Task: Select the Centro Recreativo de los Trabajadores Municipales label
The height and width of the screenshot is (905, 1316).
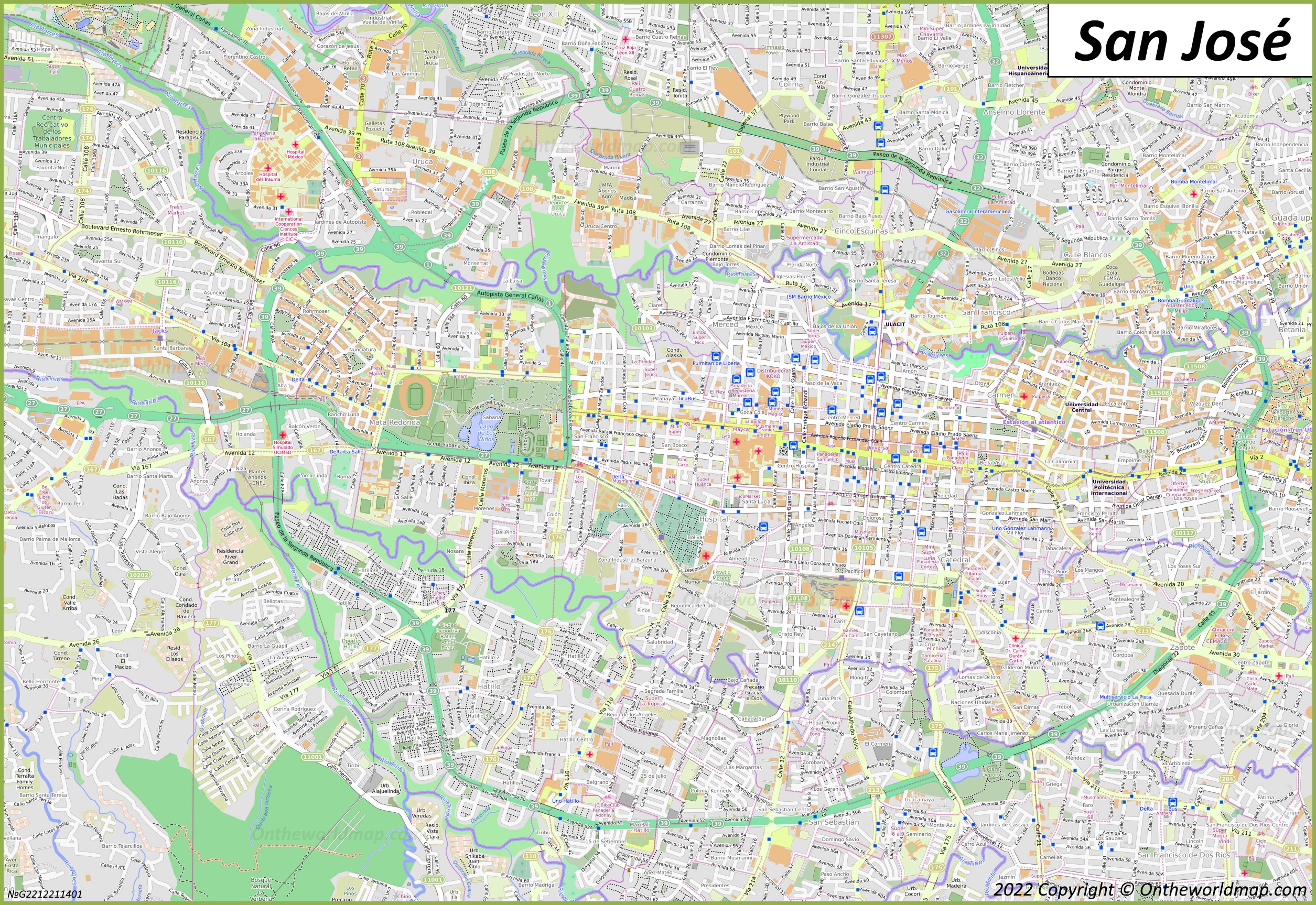Action: pyautogui.click(x=52, y=132)
